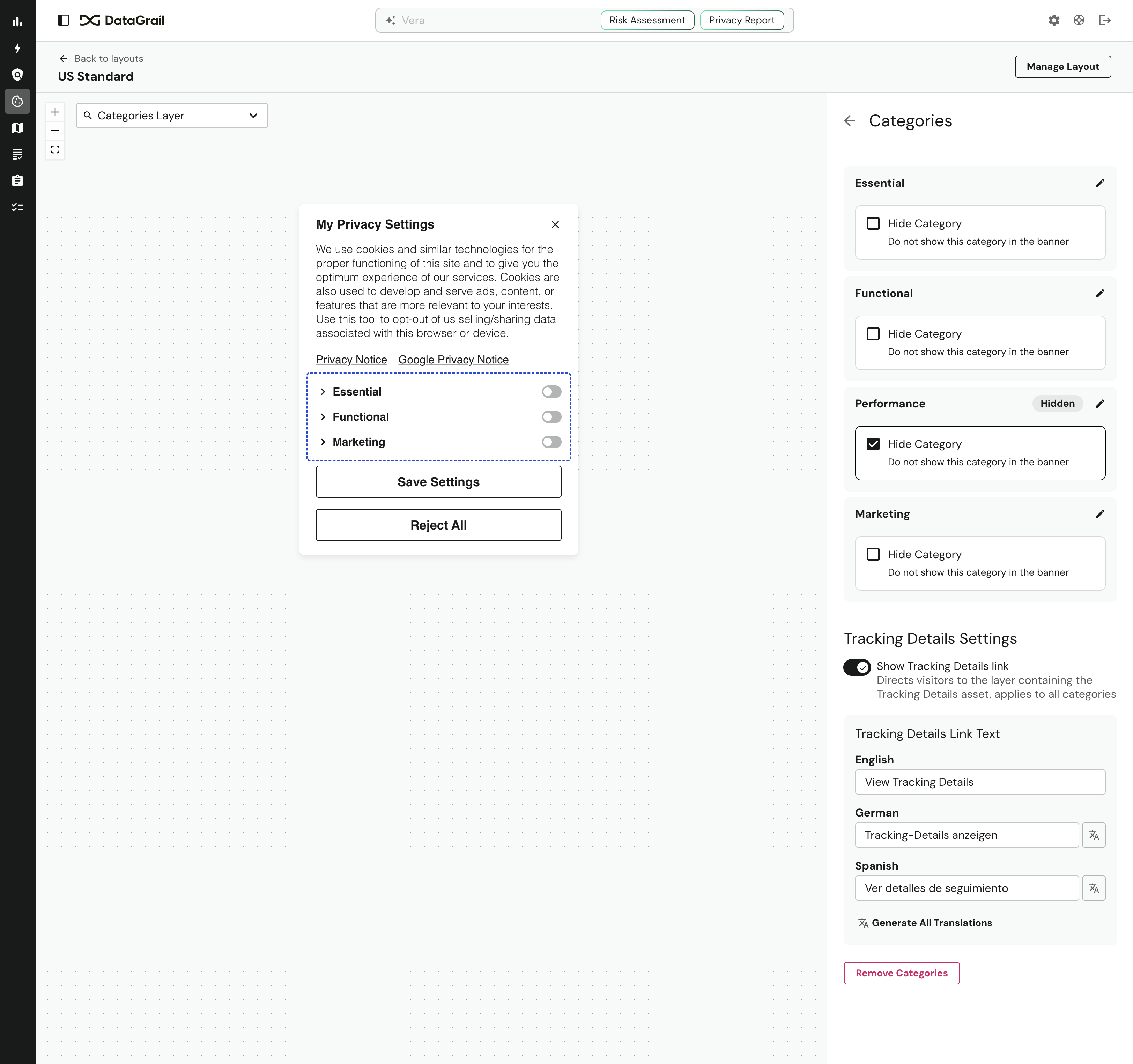Open the Google Privacy Notice link
The image size is (1133, 1064).
pos(453,360)
